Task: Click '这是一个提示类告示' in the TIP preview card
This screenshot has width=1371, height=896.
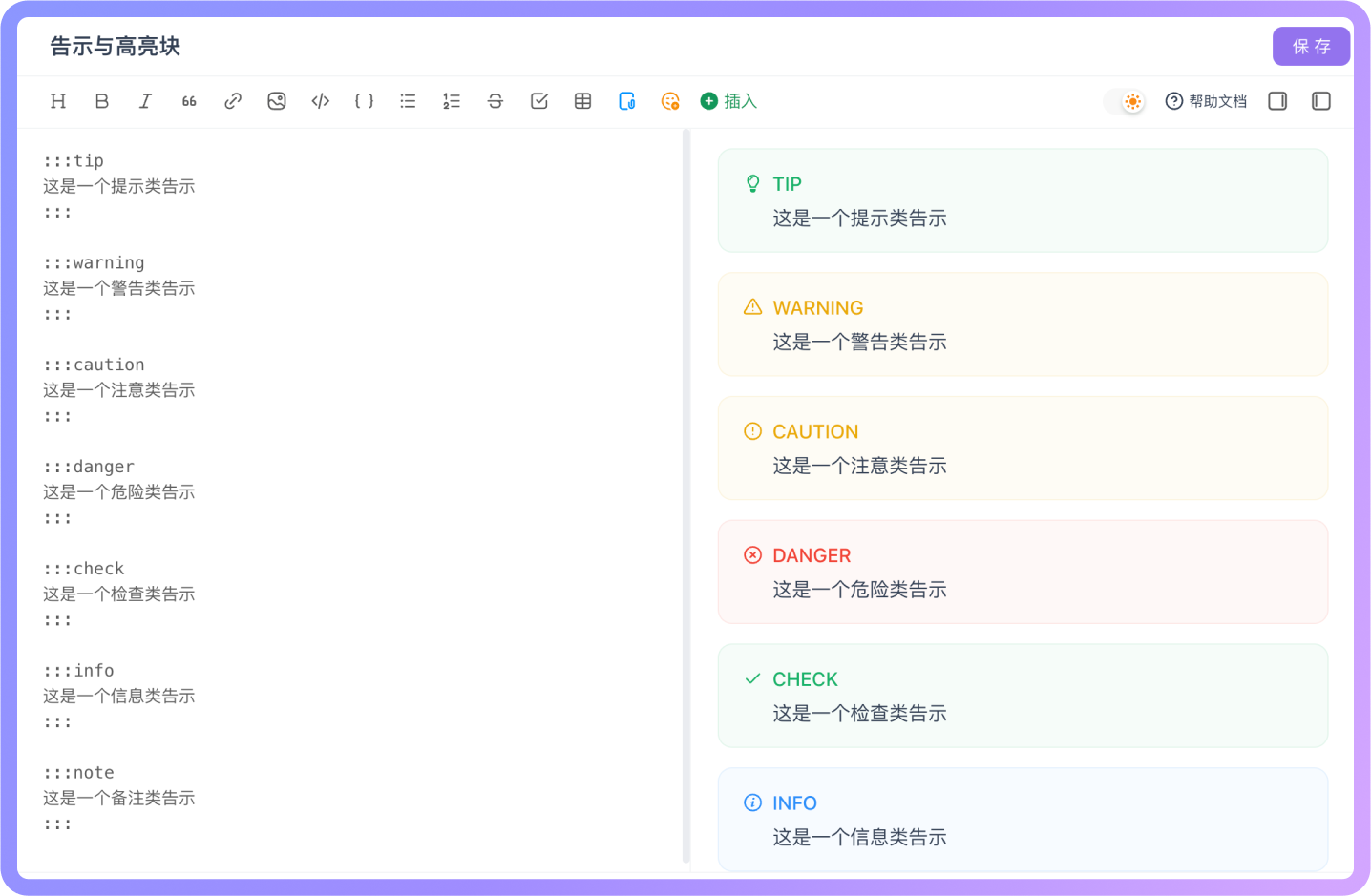Action: [859, 219]
